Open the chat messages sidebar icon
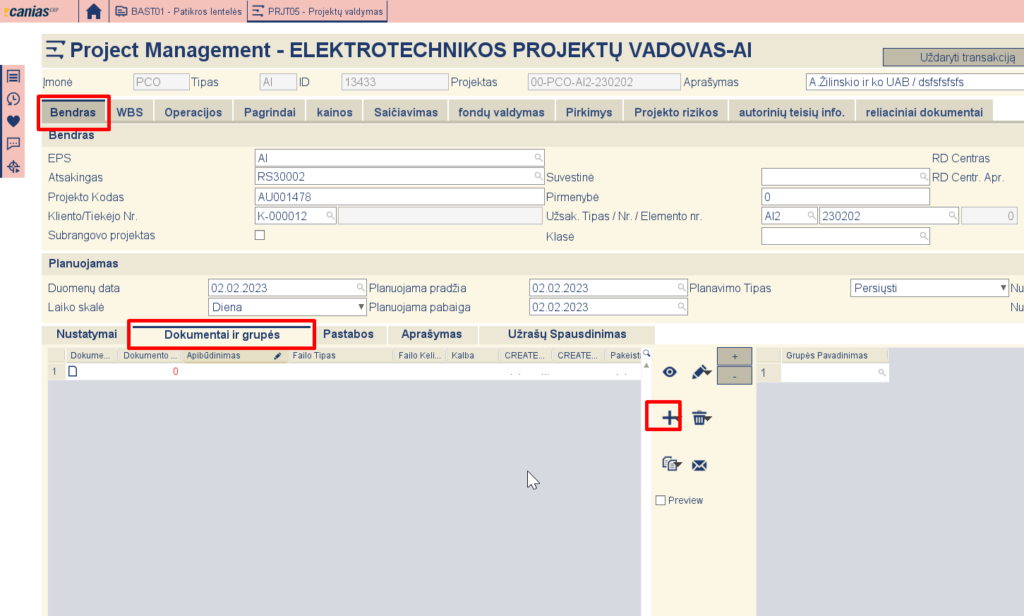Screen dimensions: 1024x616 click(x=14, y=144)
